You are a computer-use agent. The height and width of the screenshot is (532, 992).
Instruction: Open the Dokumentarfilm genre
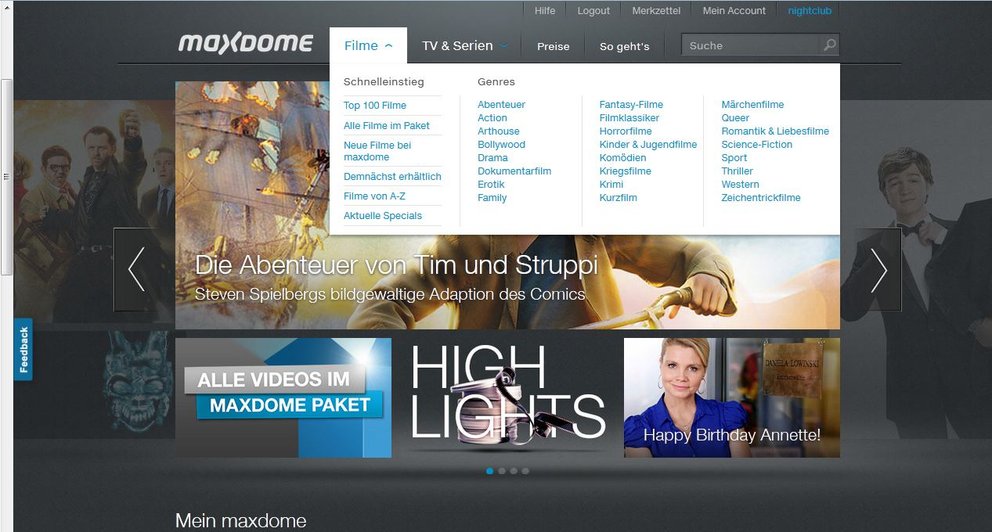point(514,171)
